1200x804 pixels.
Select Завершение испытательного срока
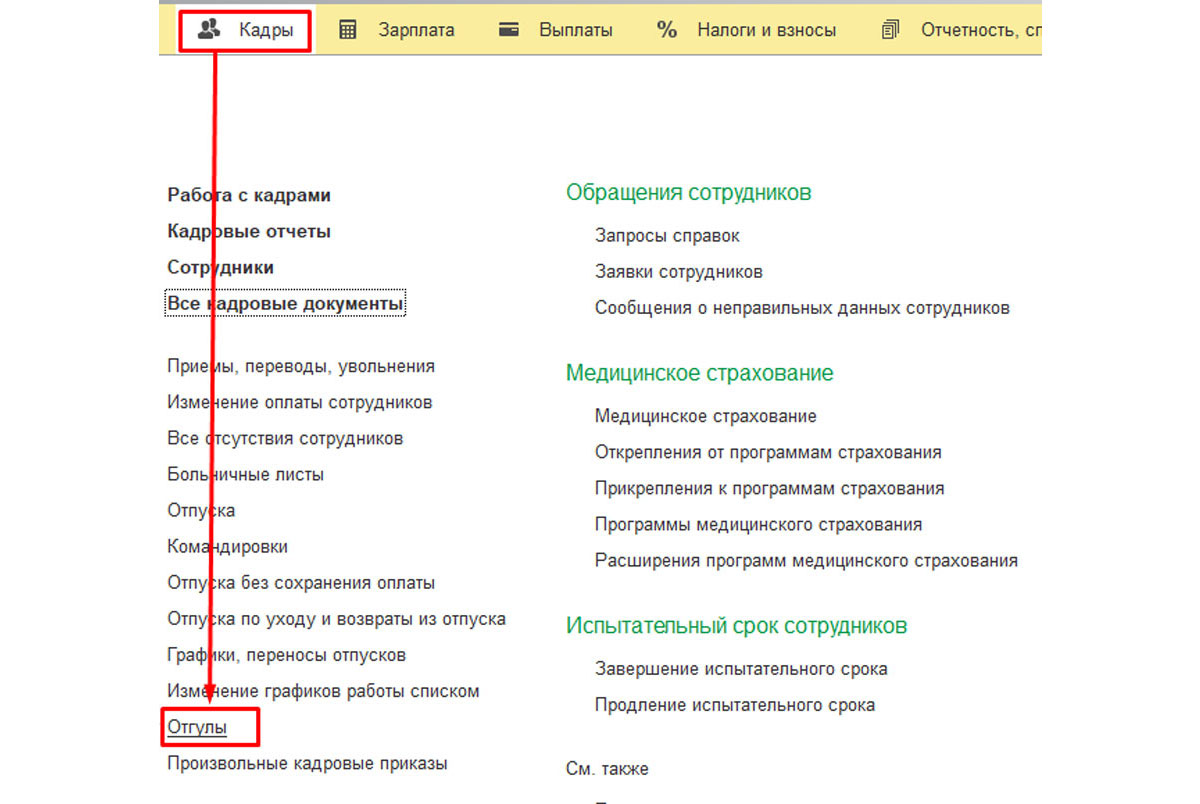(x=741, y=669)
